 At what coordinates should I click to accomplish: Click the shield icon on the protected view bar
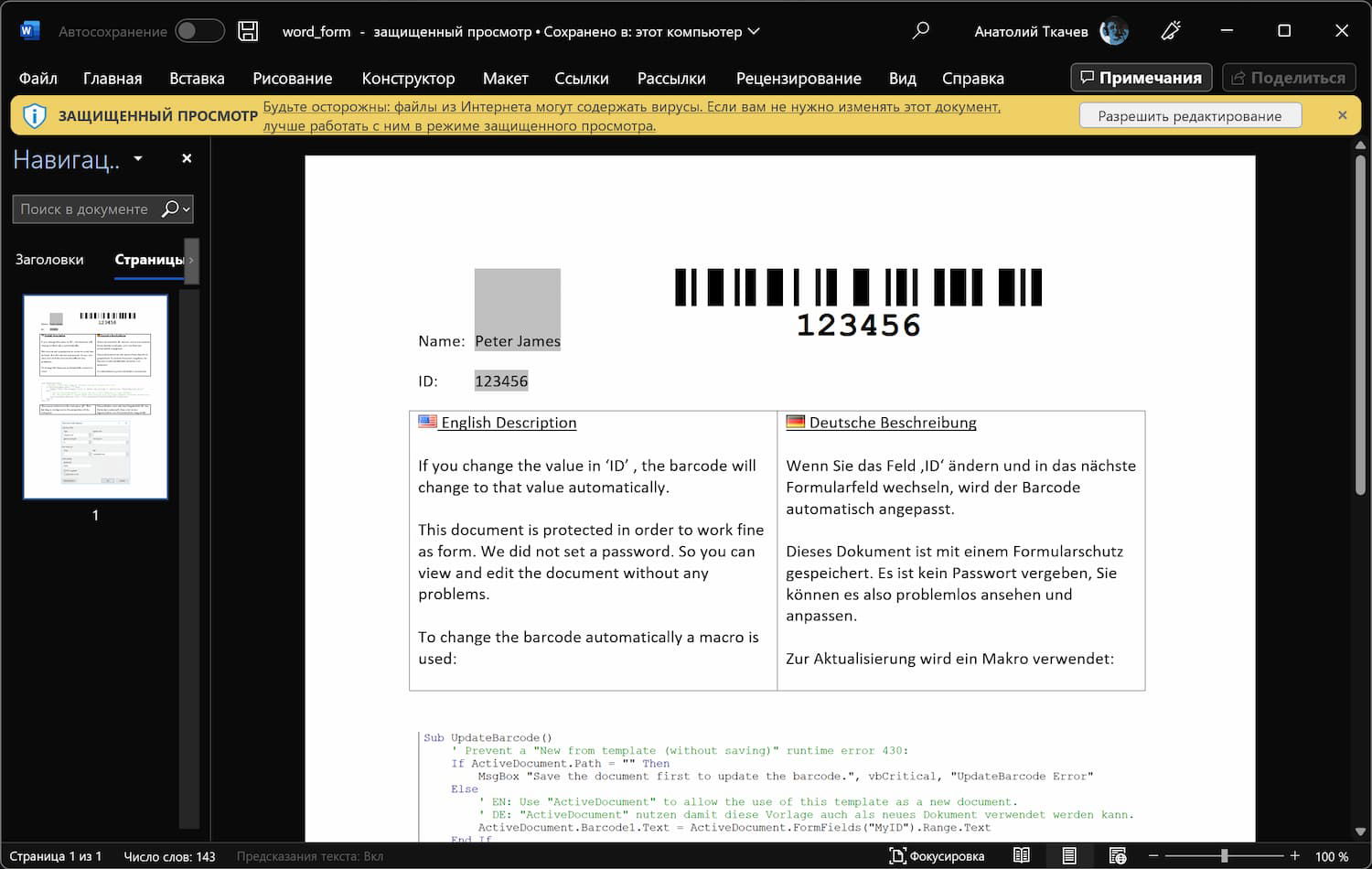pos(34,116)
